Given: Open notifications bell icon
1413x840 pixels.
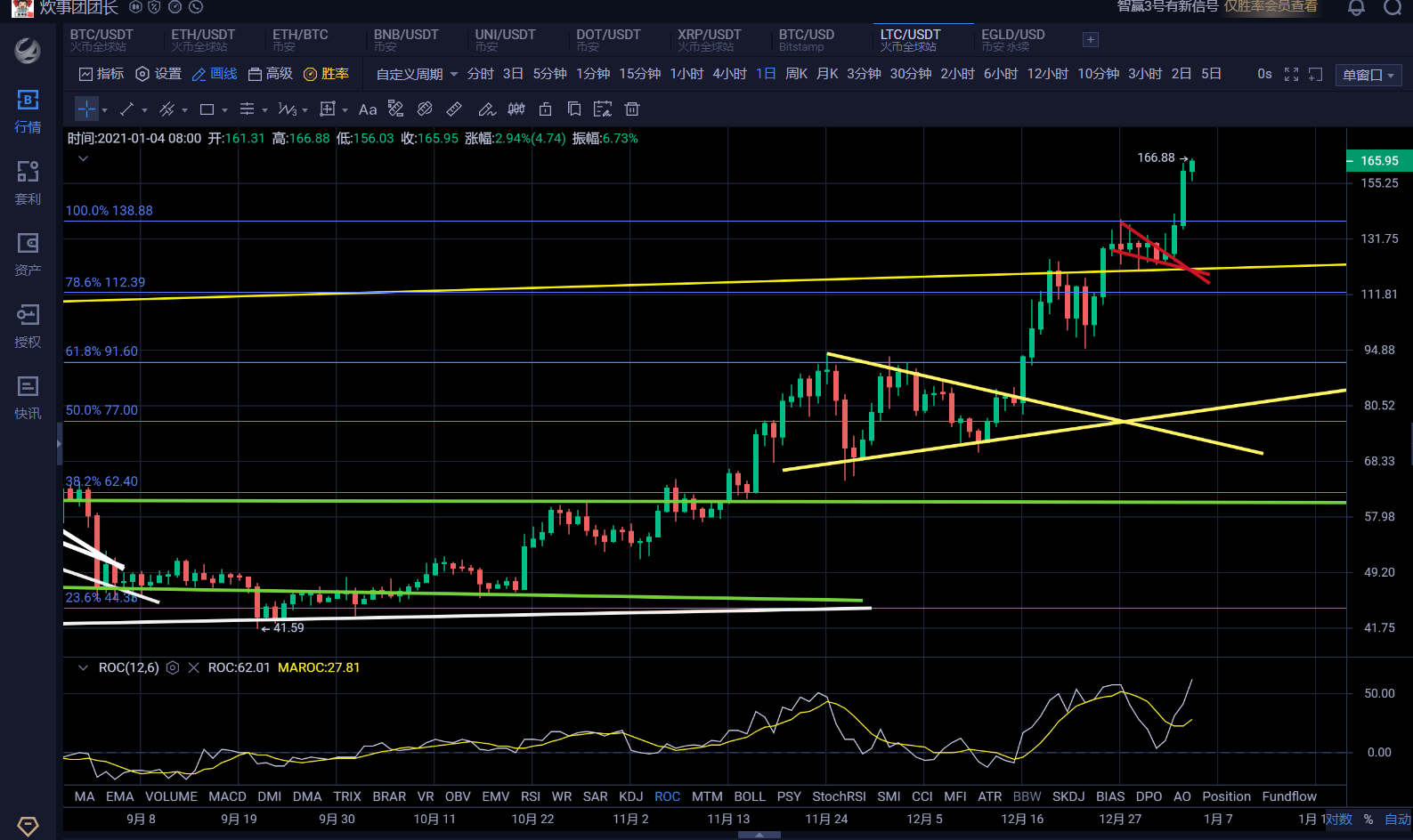Looking at the screenshot, I should (1356, 8).
